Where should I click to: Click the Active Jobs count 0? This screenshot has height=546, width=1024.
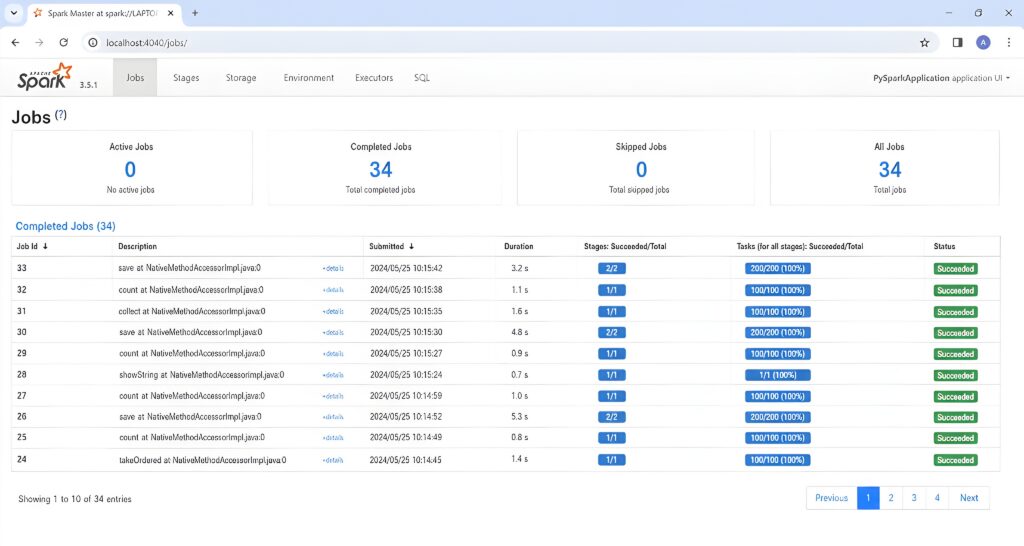pos(131,170)
